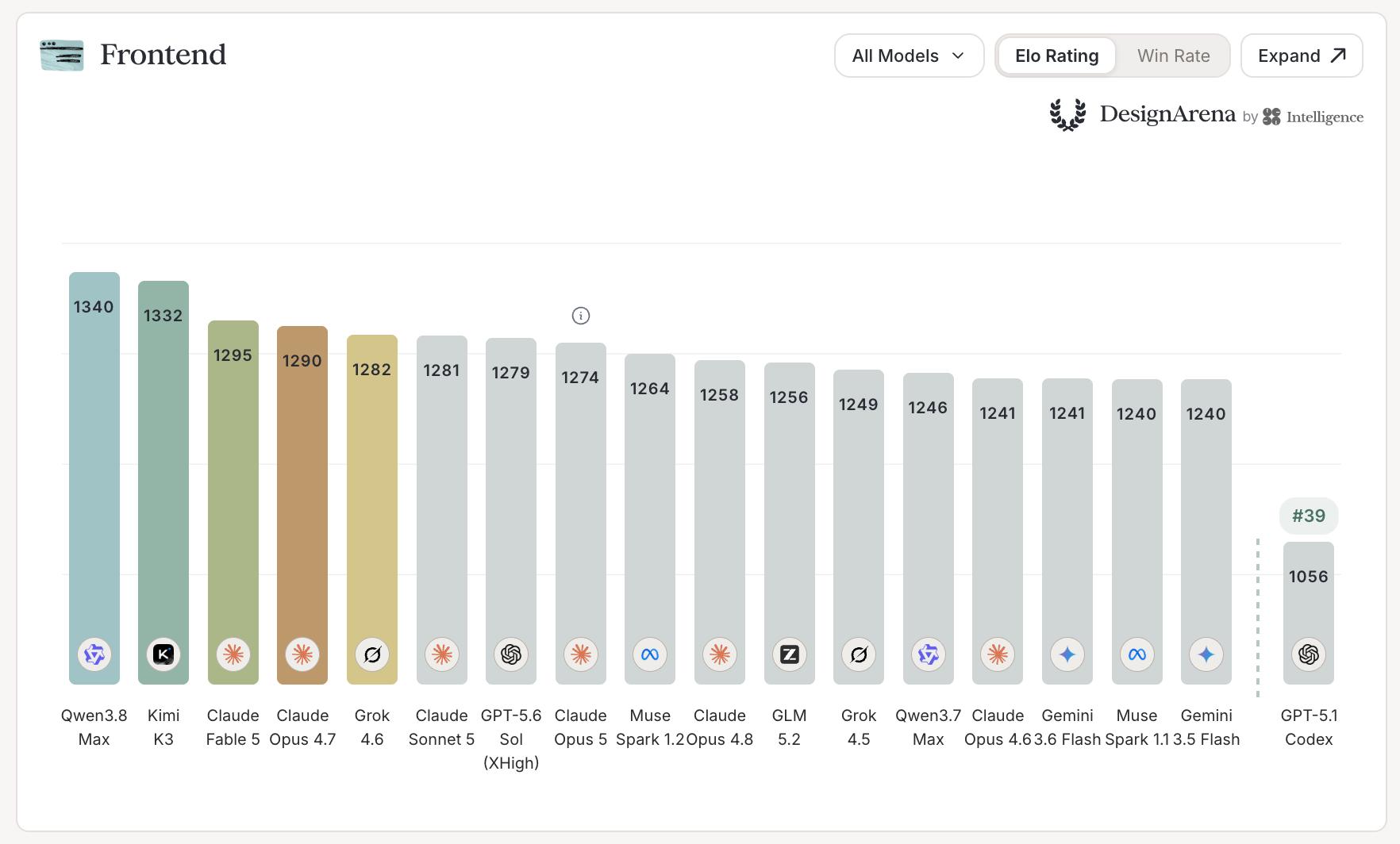
Task: Click the 1279 Elo value
Action: 511,373
